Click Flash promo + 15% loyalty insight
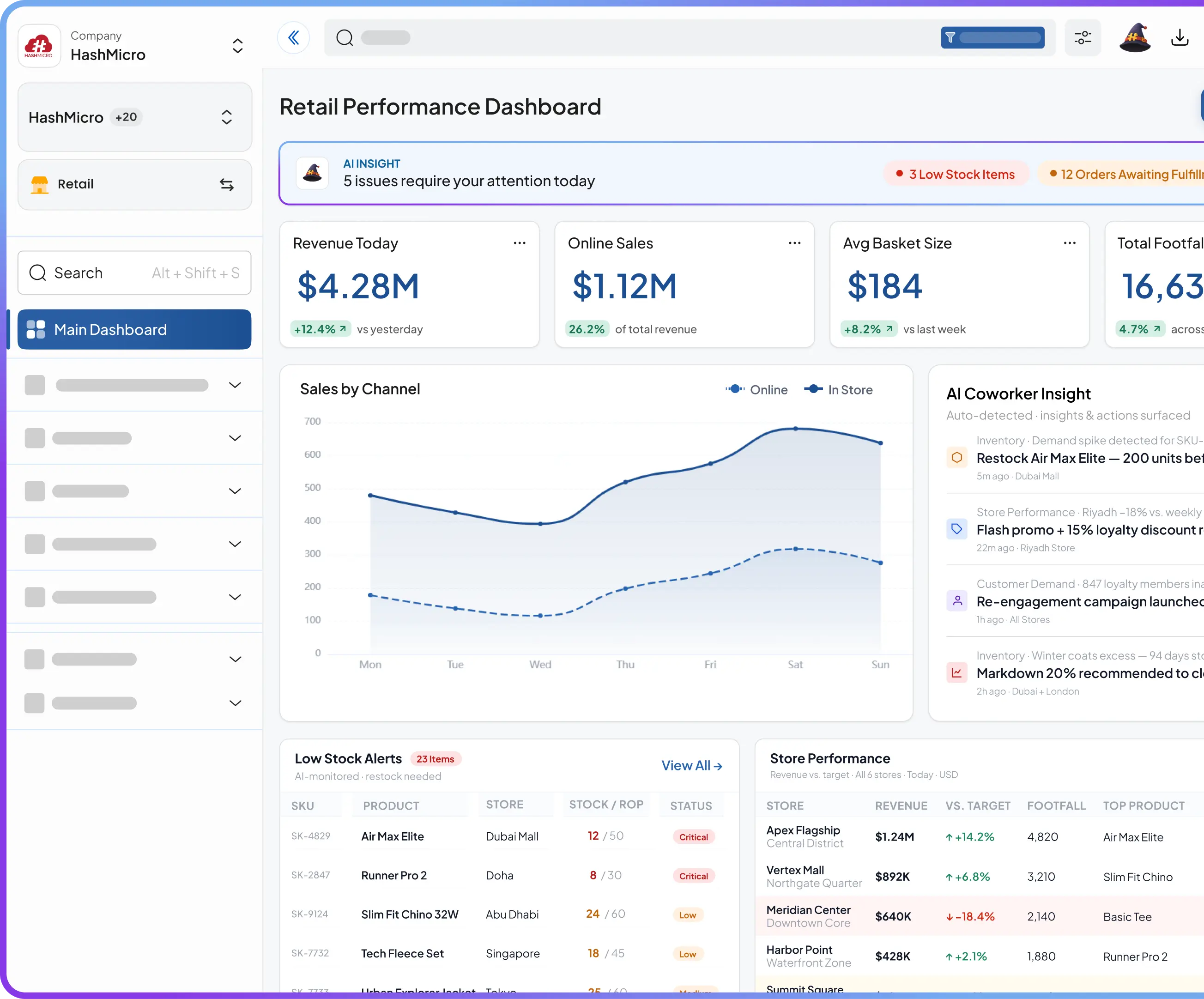1204x999 pixels. point(1090,530)
